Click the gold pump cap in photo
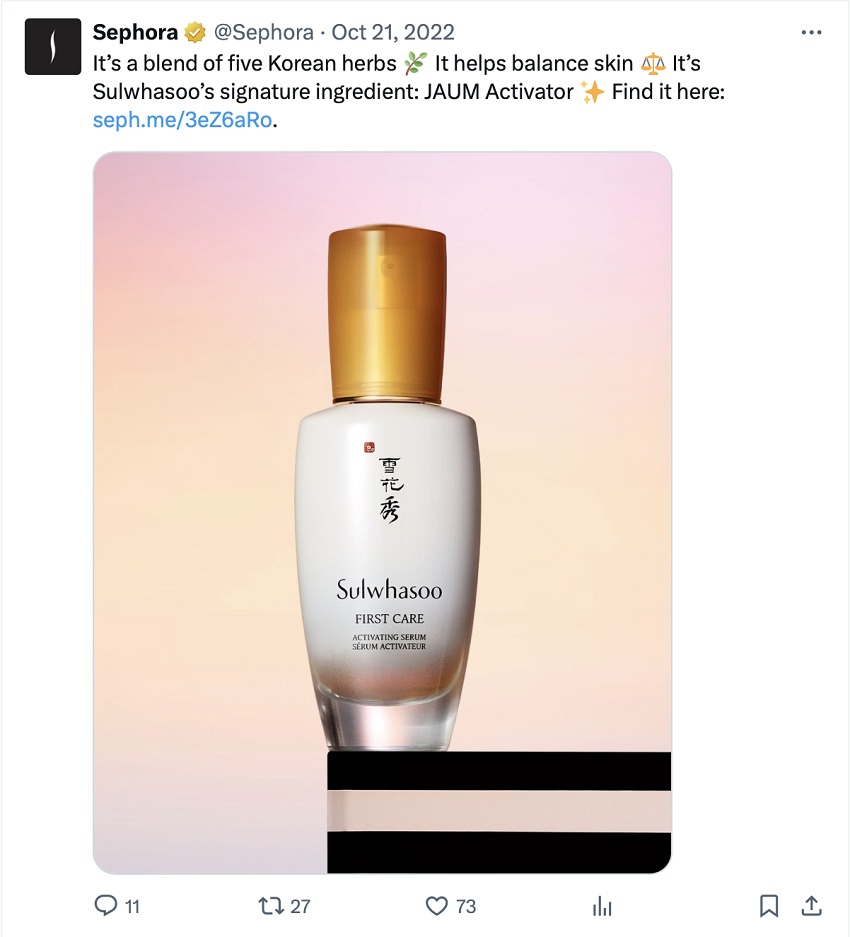850x937 pixels. pyautogui.click(x=387, y=314)
